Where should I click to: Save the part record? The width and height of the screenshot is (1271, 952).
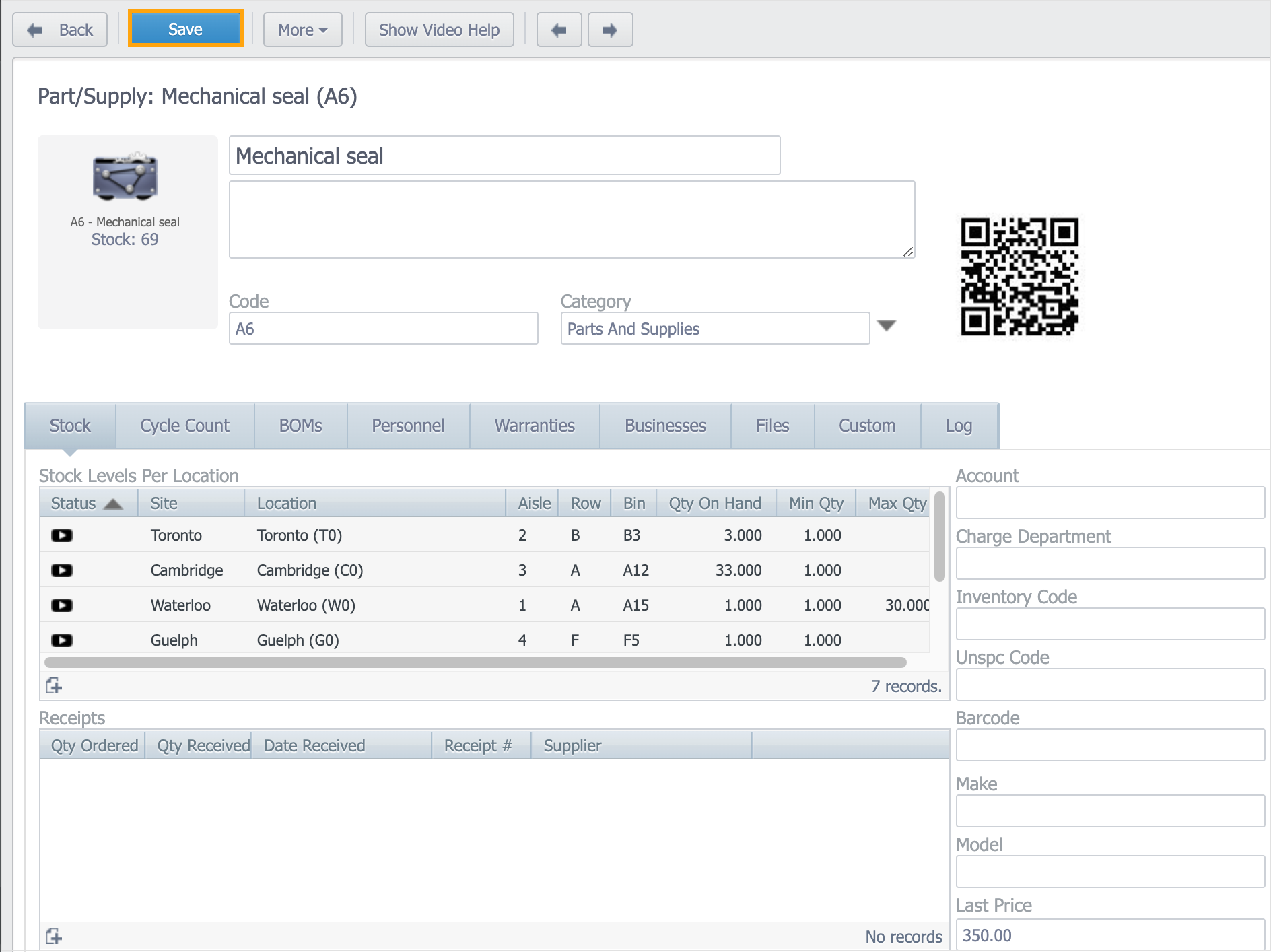185,29
